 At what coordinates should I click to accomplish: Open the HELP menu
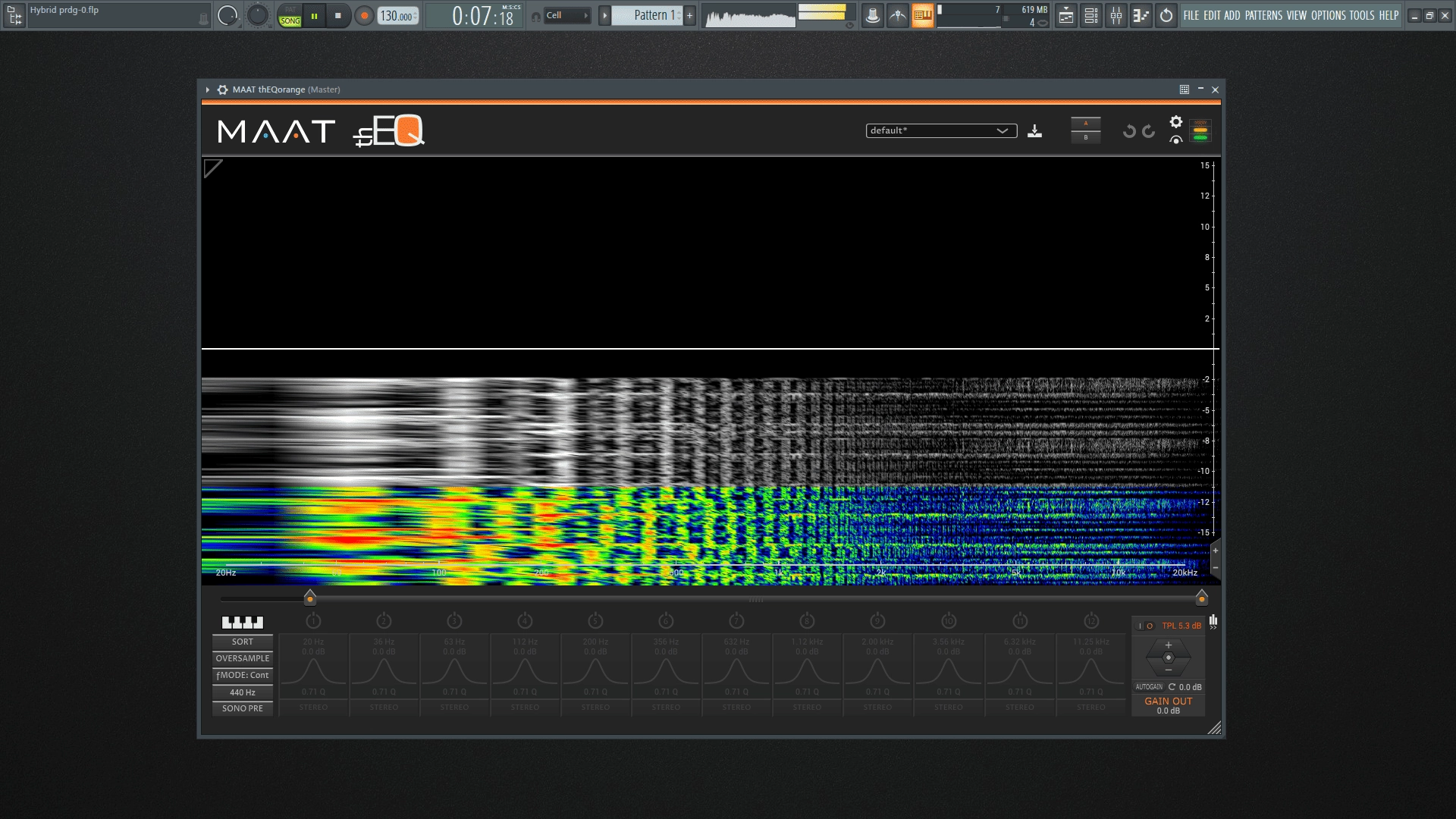(1389, 15)
